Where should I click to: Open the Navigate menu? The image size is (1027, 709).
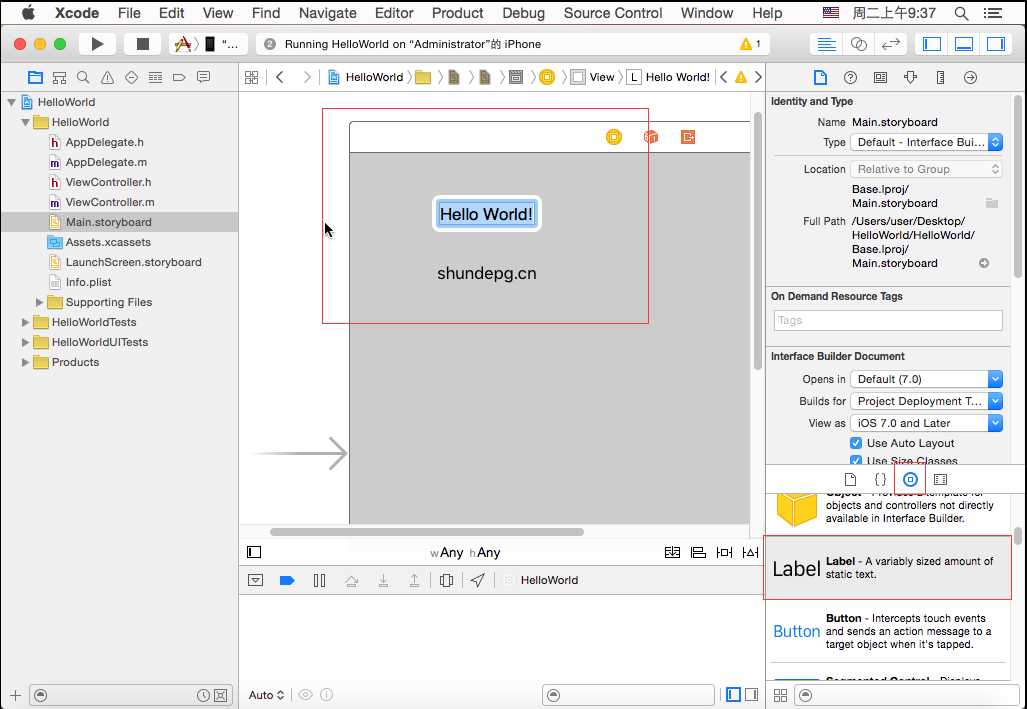tap(327, 12)
